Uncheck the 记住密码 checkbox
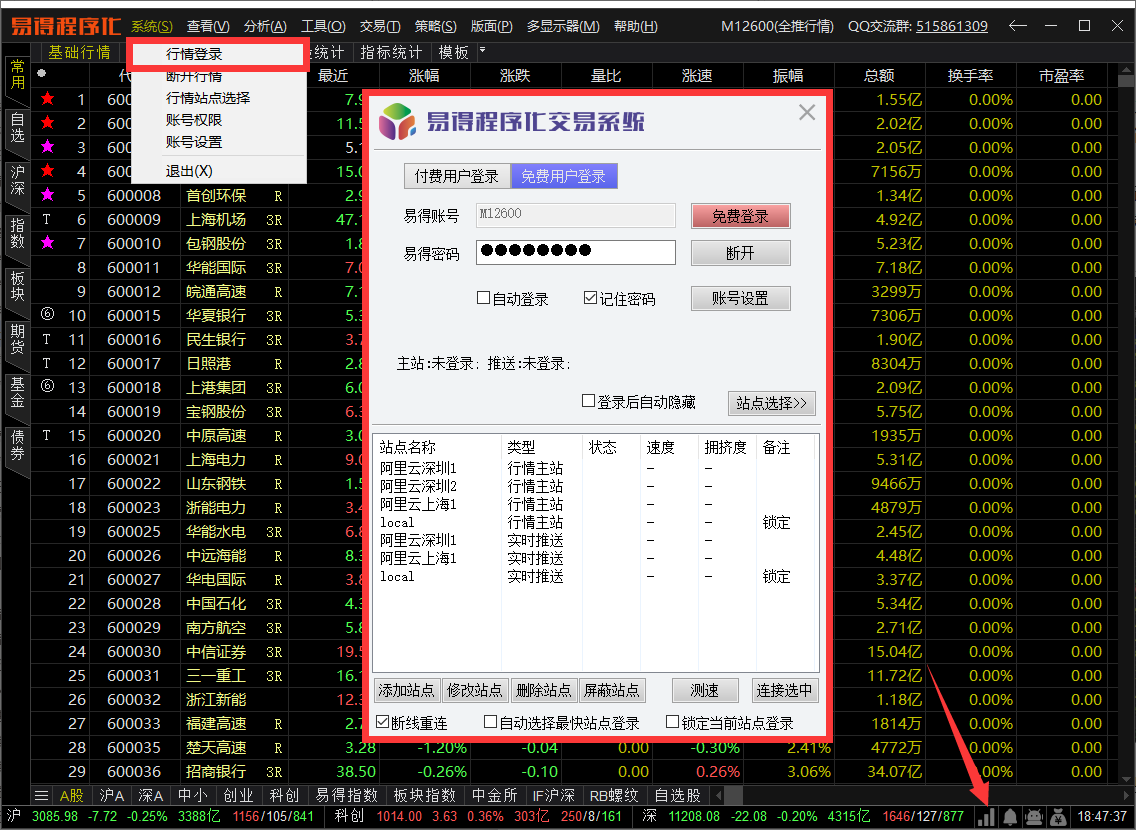The width and height of the screenshot is (1136, 830). (x=590, y=298)
